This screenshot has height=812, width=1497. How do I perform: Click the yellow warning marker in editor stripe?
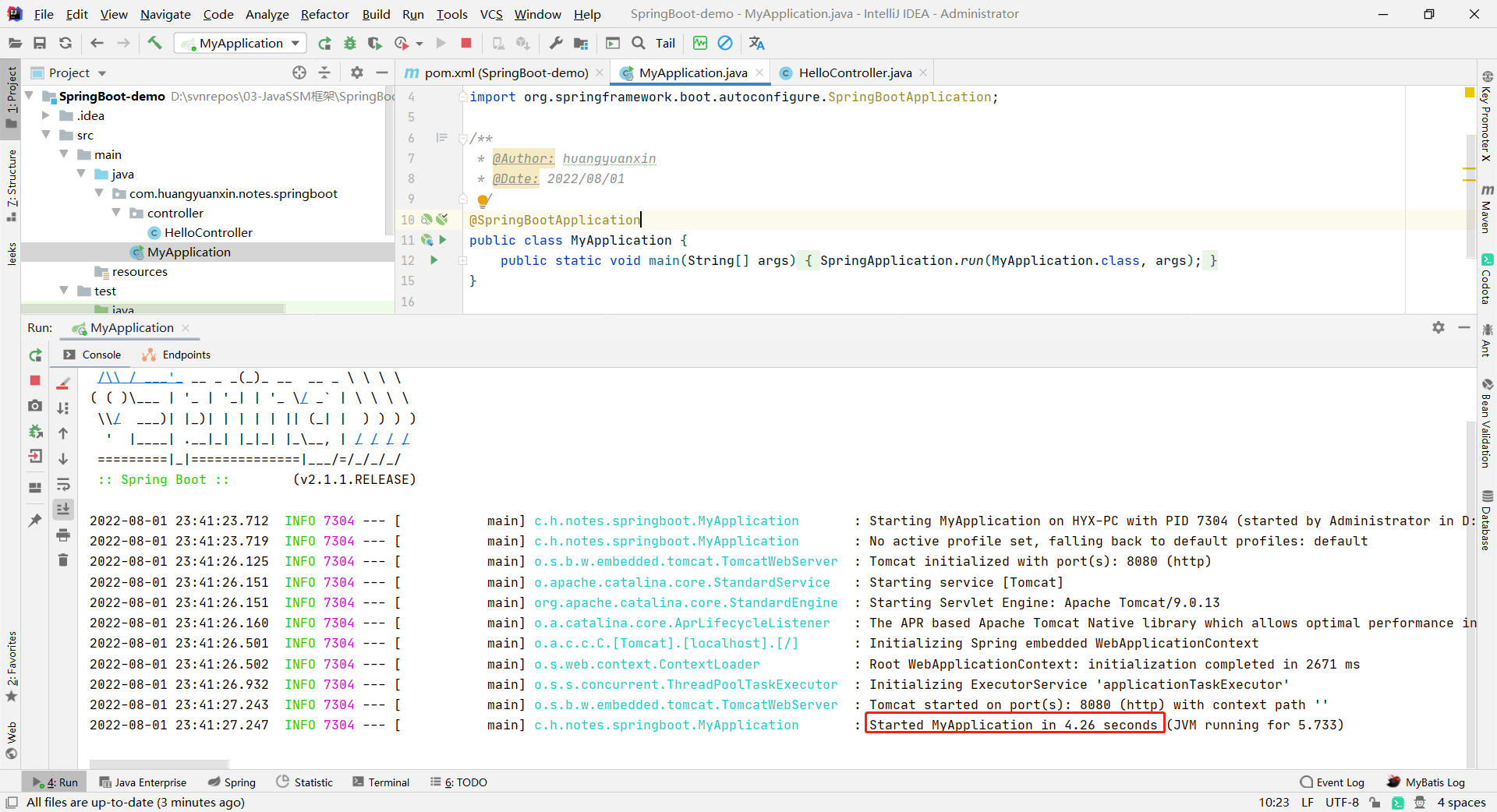[x=1470, y=93]
